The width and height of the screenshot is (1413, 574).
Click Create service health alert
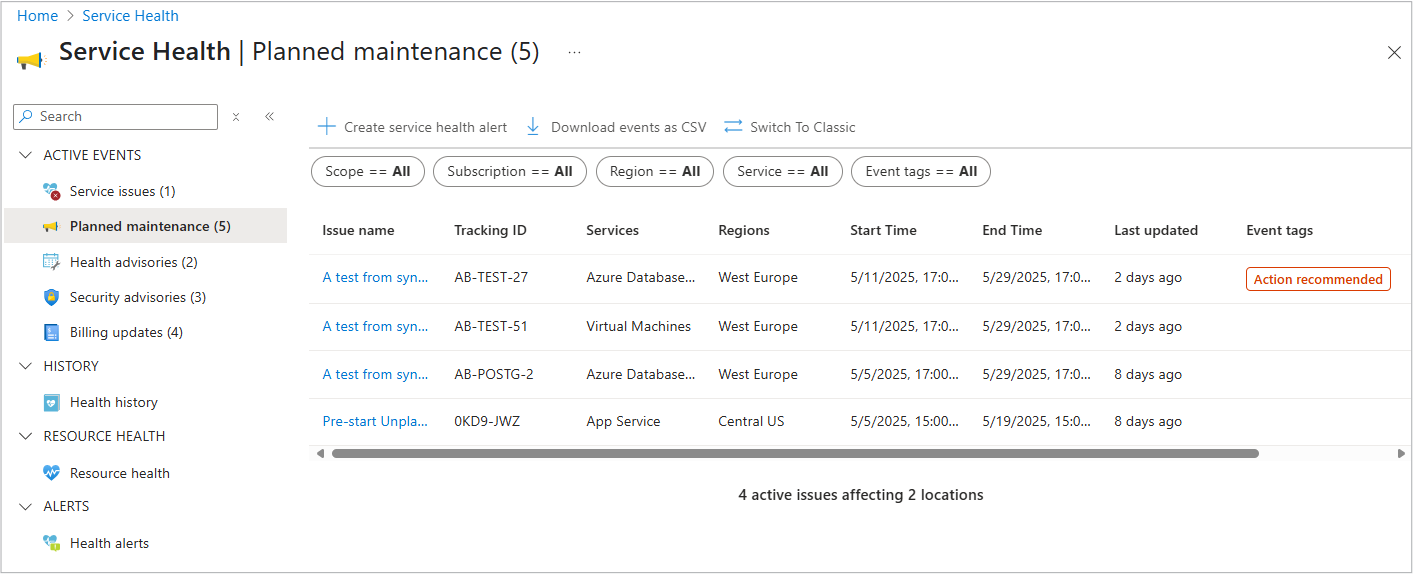[412, 127]
